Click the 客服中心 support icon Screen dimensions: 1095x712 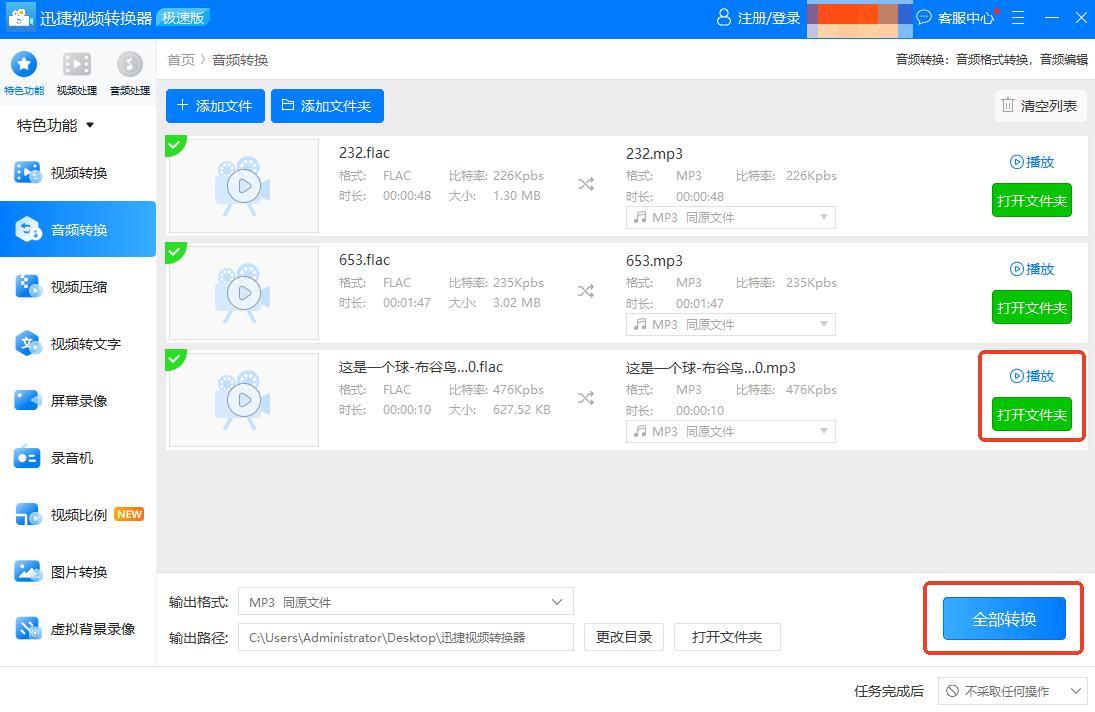pyautogui.click(x=924, y=18)
